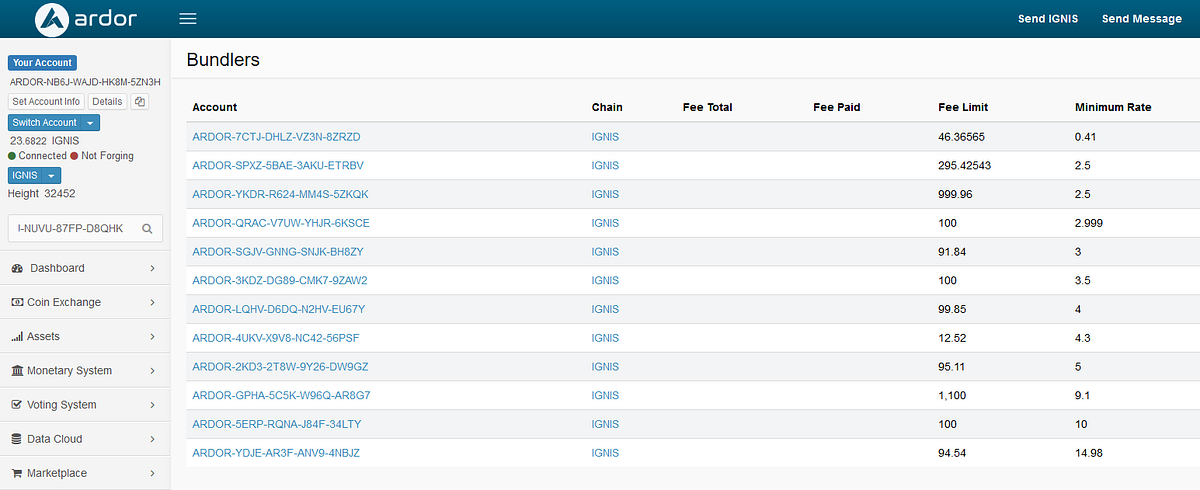The image size is (1200, 490).
Task: Click the search magnifier icon
Action: (147, 229)
